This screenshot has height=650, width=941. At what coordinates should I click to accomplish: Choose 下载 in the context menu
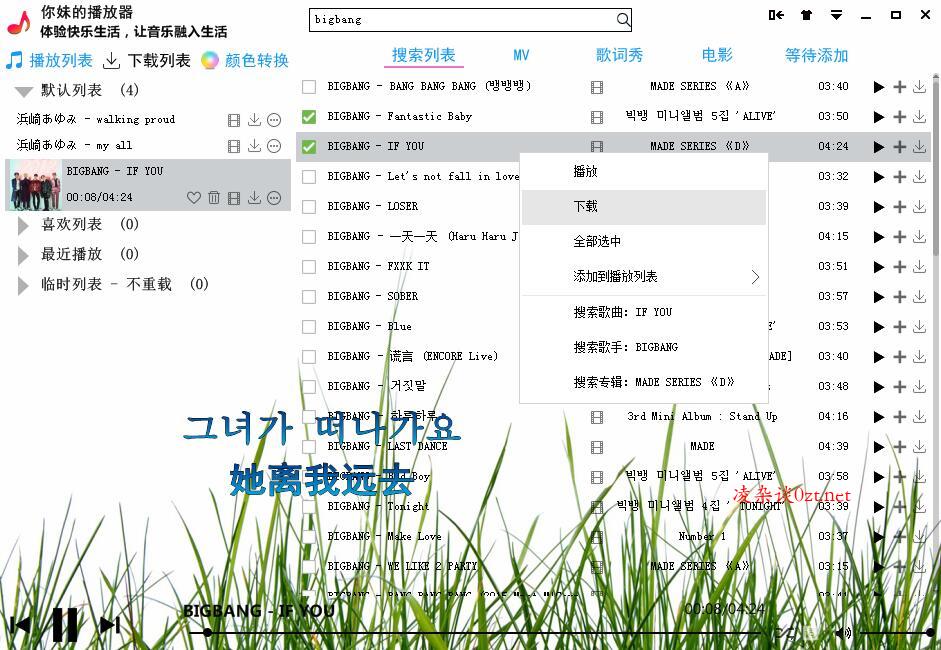644,207
